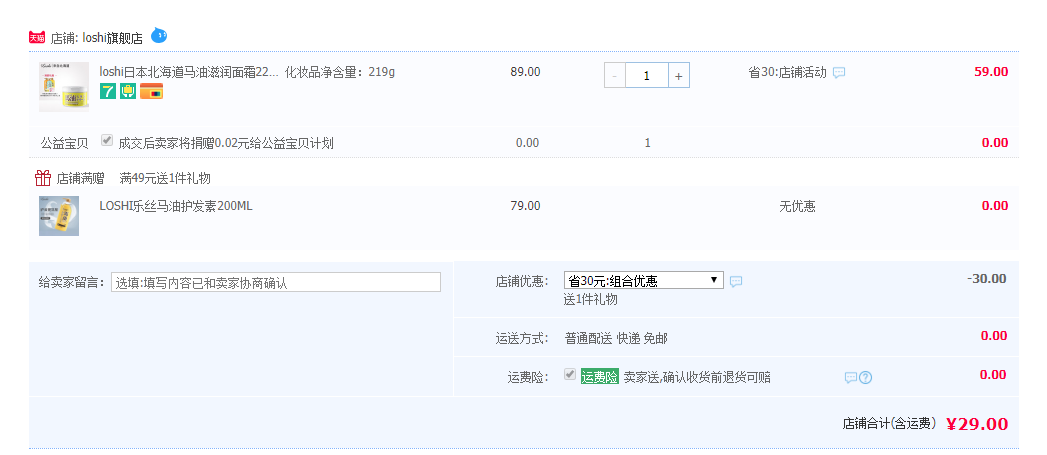Open the LOSHI乐丝马油护发素200ML gift link
Viewport: 1047px width, 455px height.
(176, 206)
